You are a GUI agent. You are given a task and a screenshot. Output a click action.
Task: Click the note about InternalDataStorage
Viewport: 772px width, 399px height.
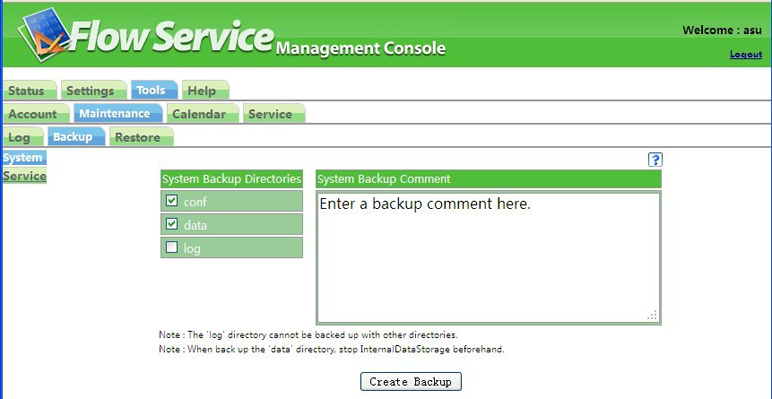[332, 350]
